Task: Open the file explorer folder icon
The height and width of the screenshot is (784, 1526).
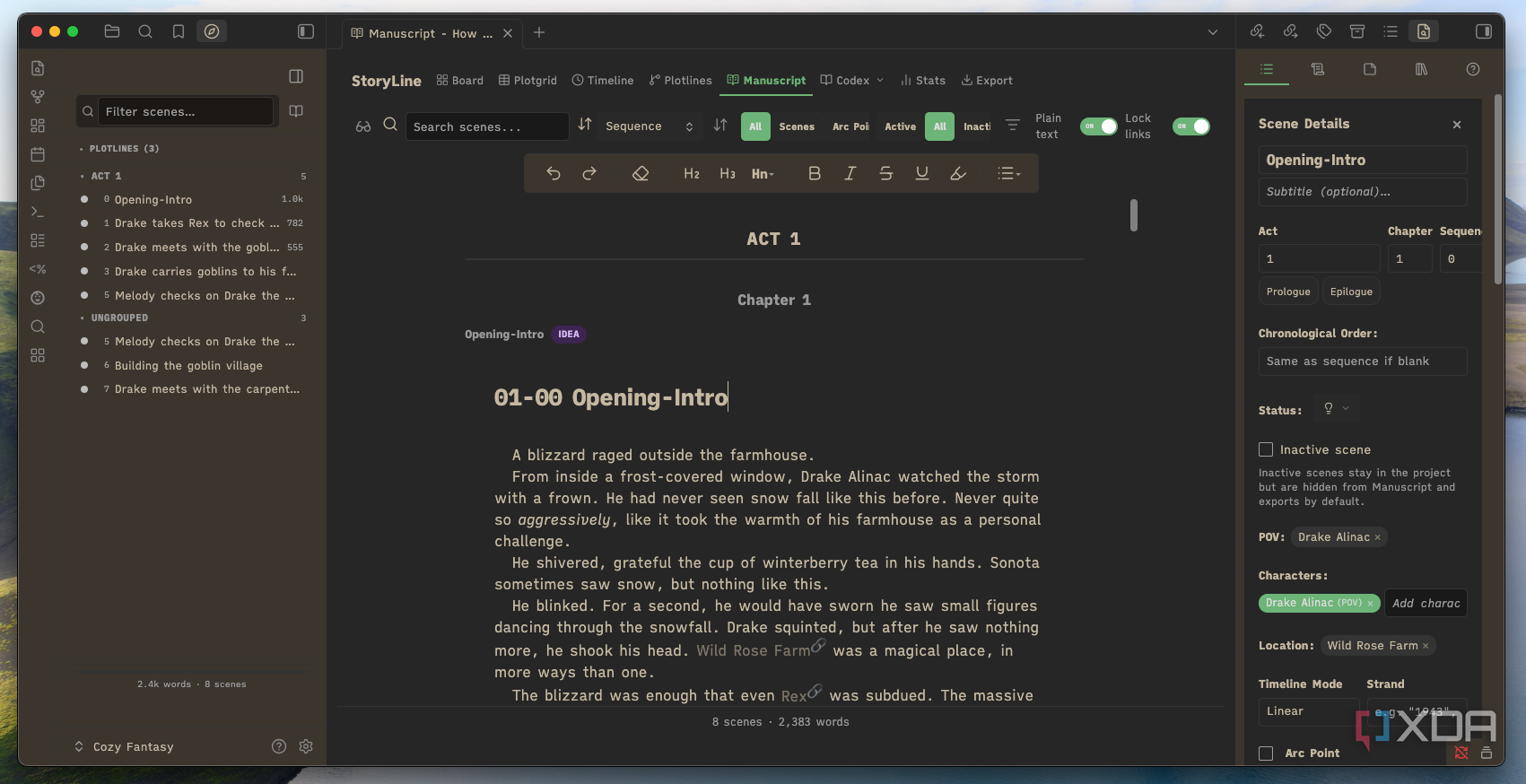Action: [x=112, y=31]
